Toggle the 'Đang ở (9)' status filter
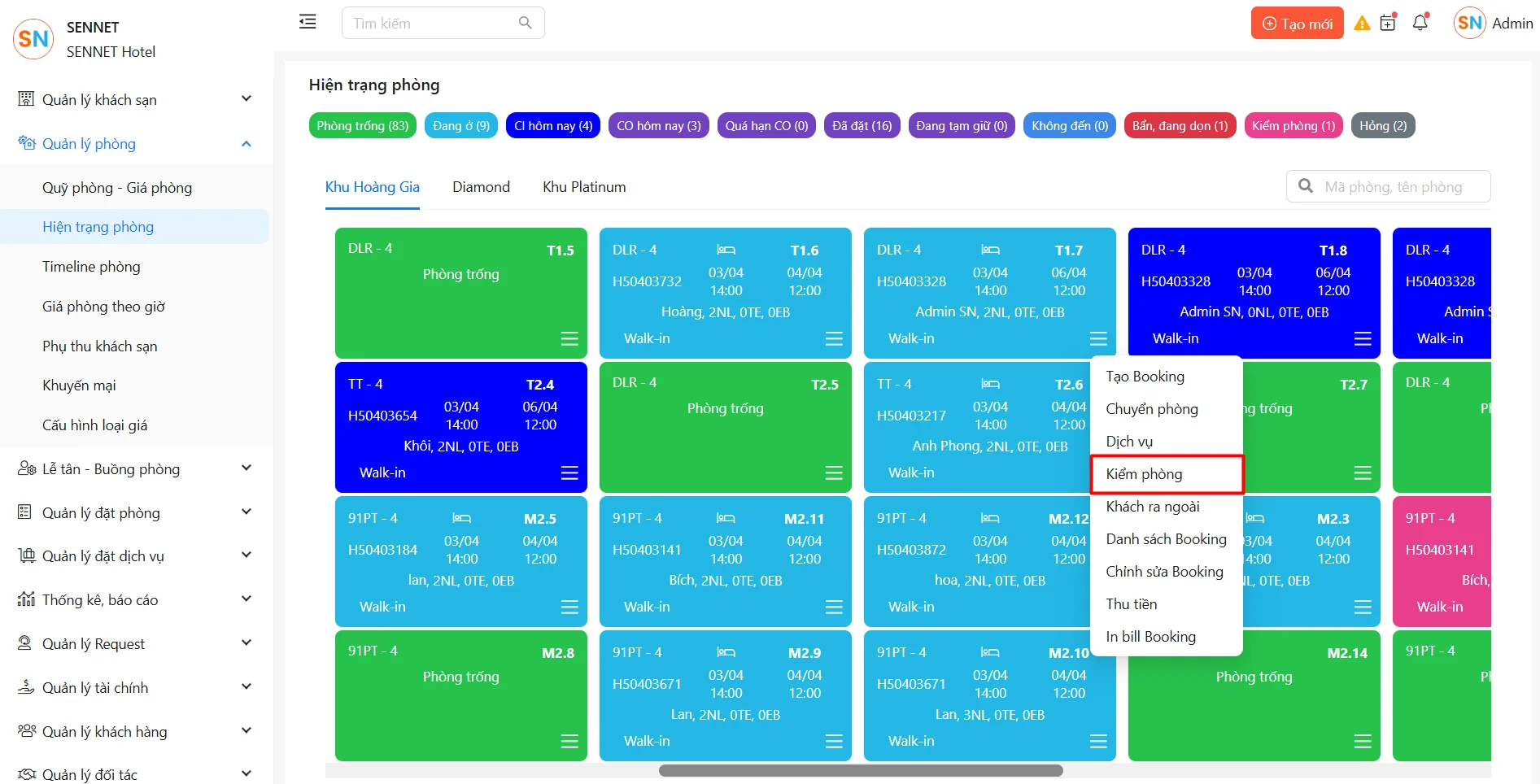 461,126
